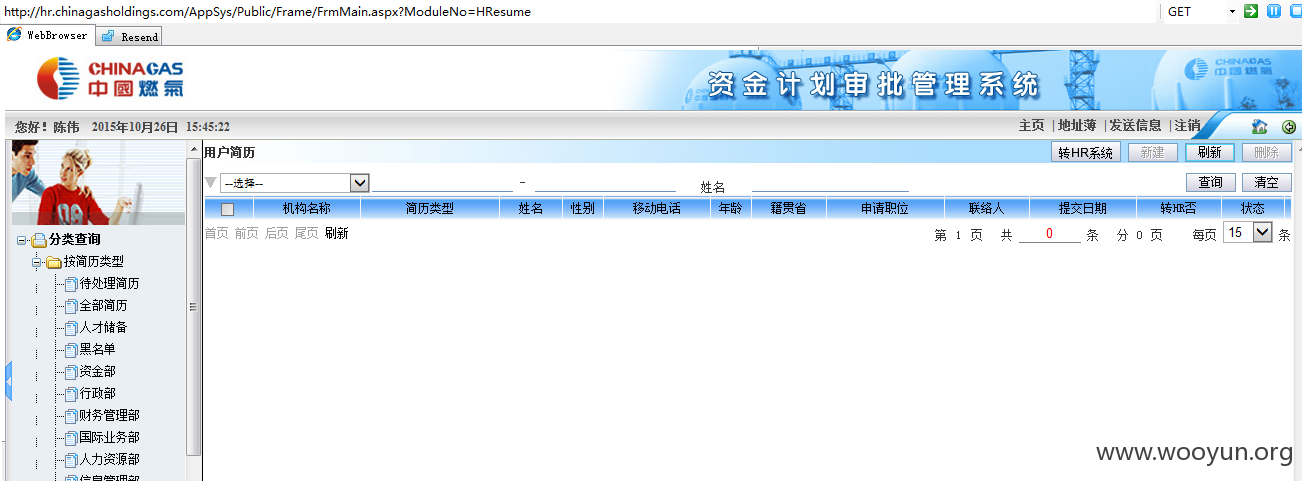Sort by 提交日期 column header
Viewport: 1302px width, 481px height.
pos(1082,209)
